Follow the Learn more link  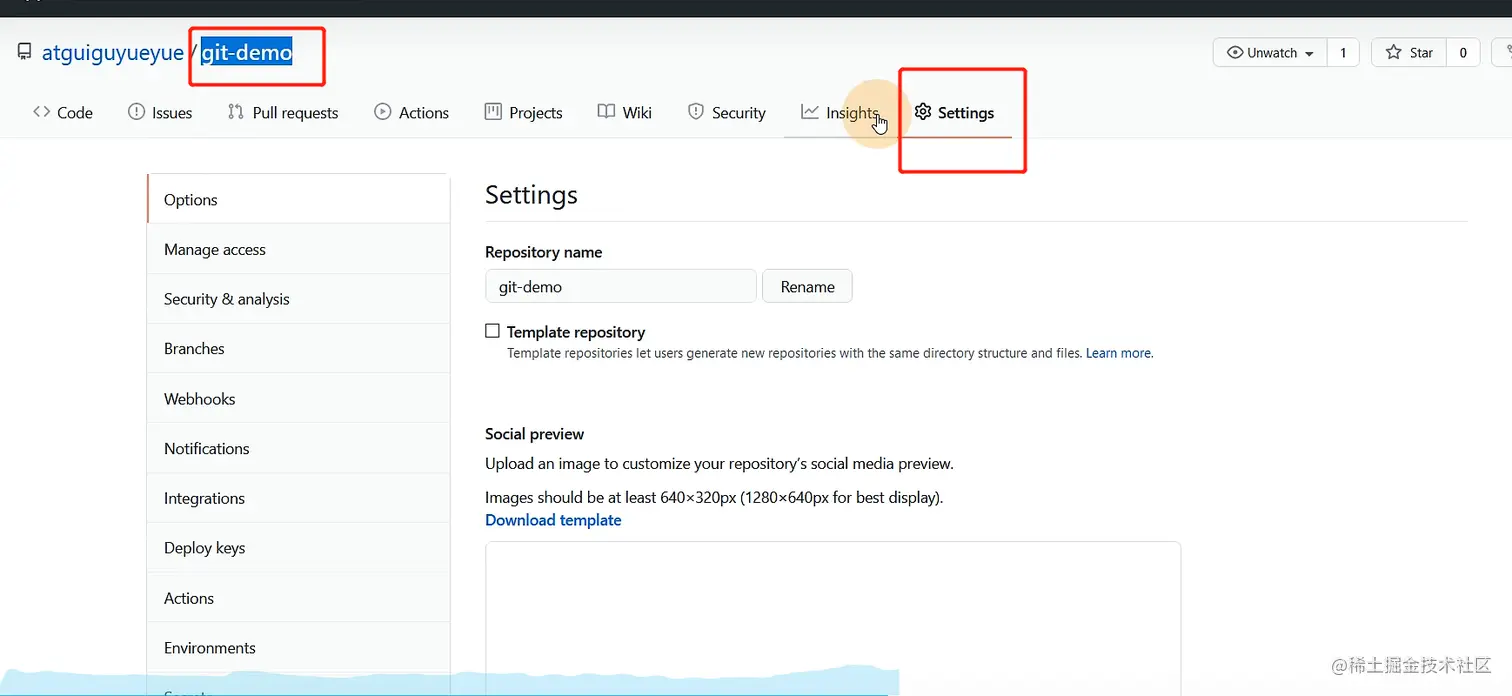click(1119, 353)
